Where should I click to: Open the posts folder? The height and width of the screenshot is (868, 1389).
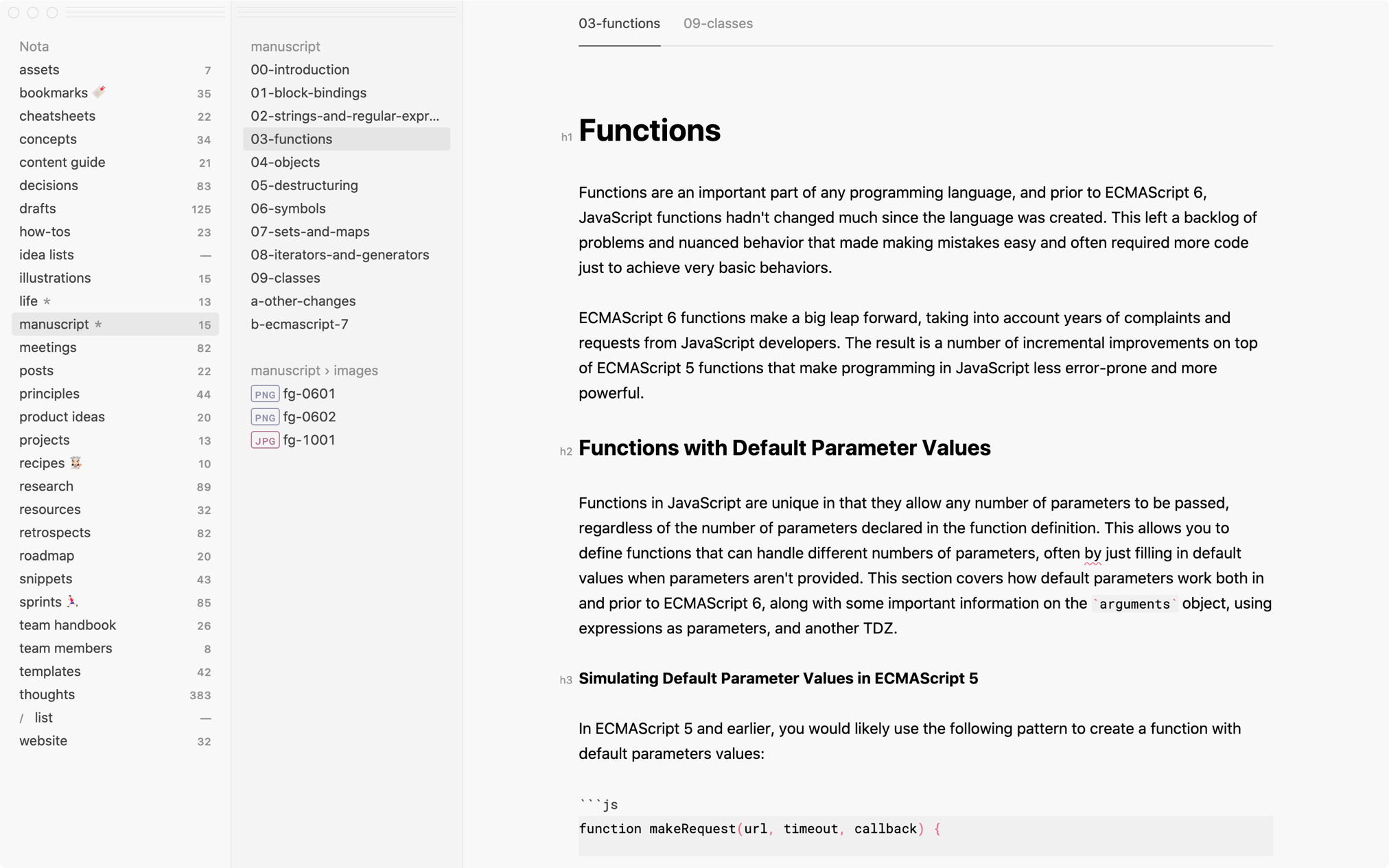point(115,371)
